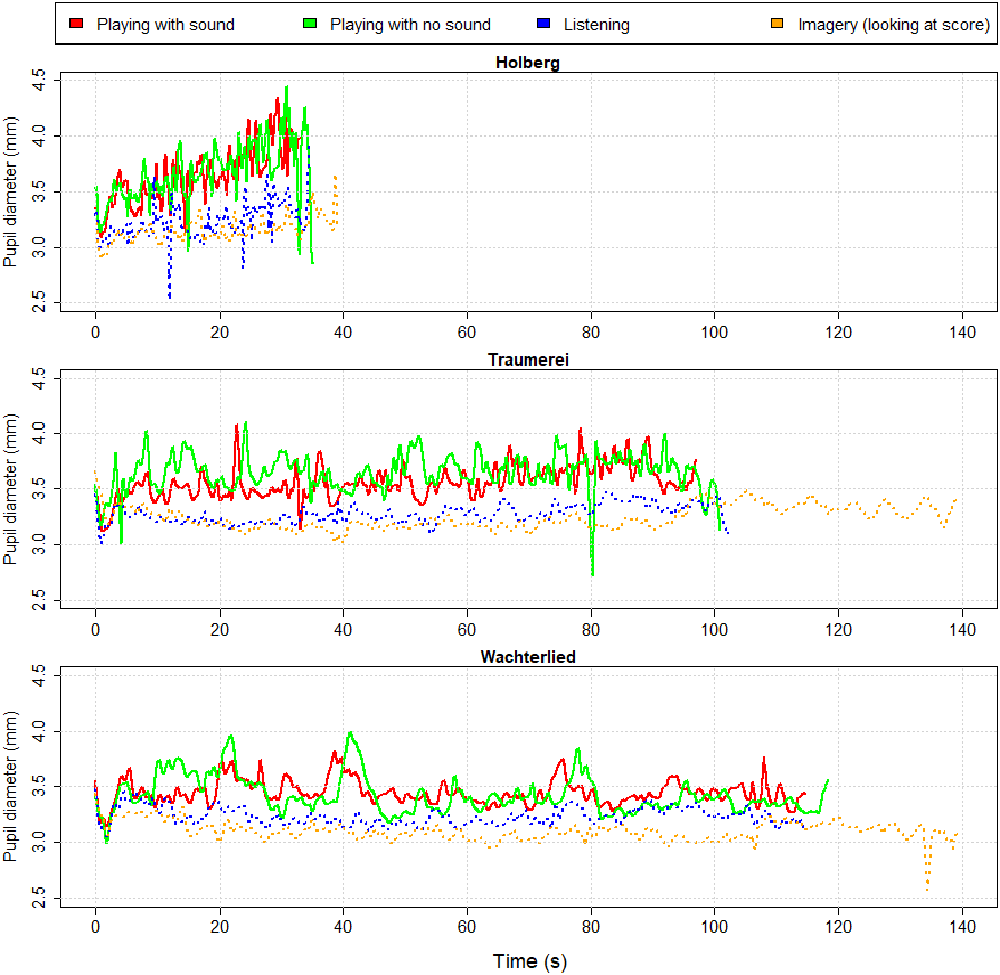Click the 0 tick label under Holberg chart
This screenshot has width=1000, height=975.
pos(96,332)
